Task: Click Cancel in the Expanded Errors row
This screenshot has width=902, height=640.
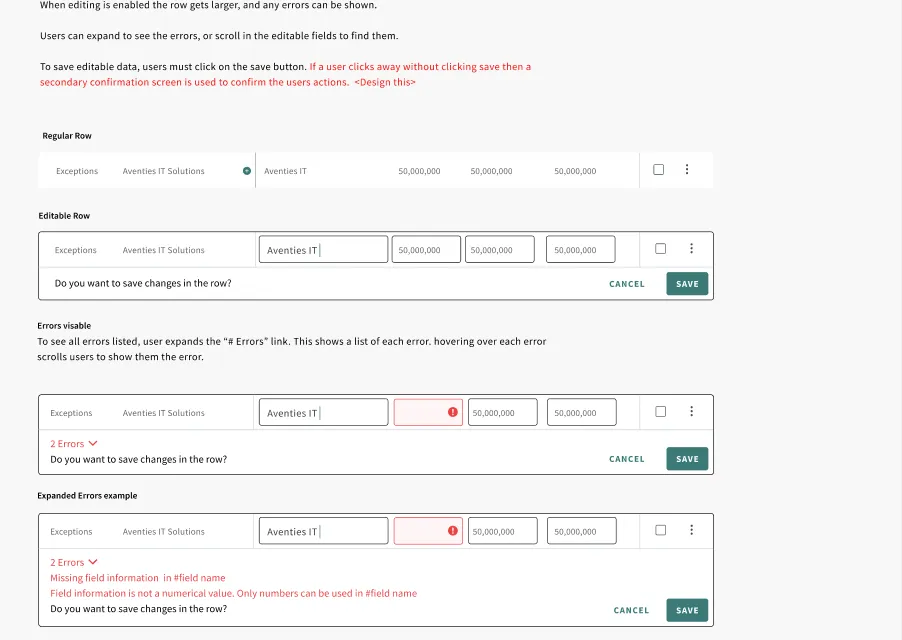Action: 631,610
